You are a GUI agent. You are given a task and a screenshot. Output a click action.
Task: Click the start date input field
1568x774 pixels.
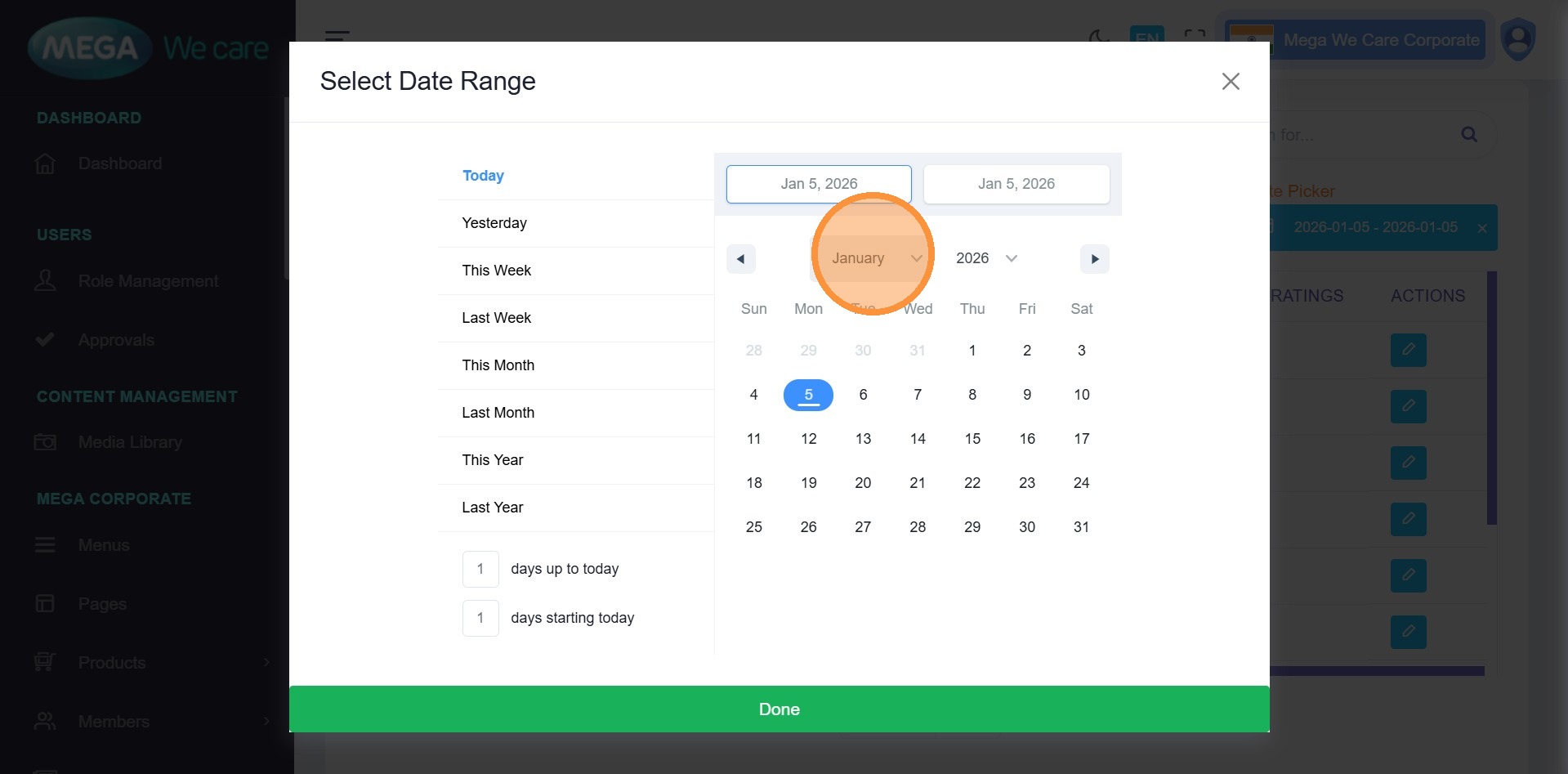coord(818,184)
